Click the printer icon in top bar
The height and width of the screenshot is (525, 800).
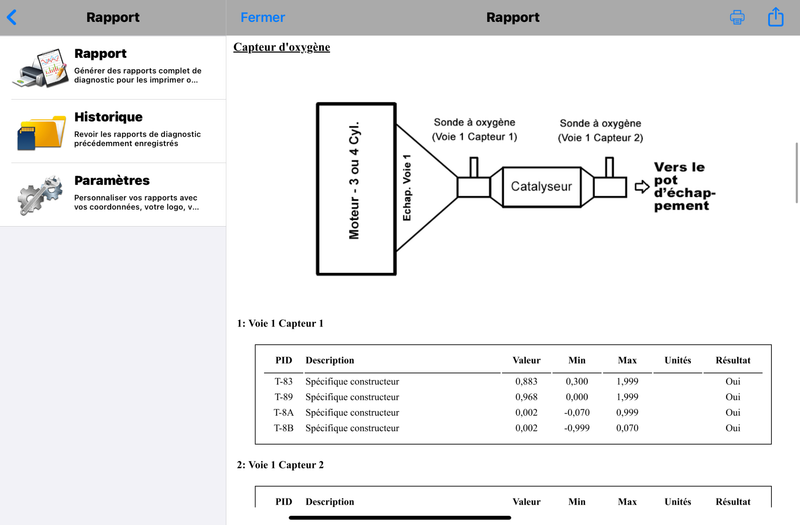[x=737, y=17]
